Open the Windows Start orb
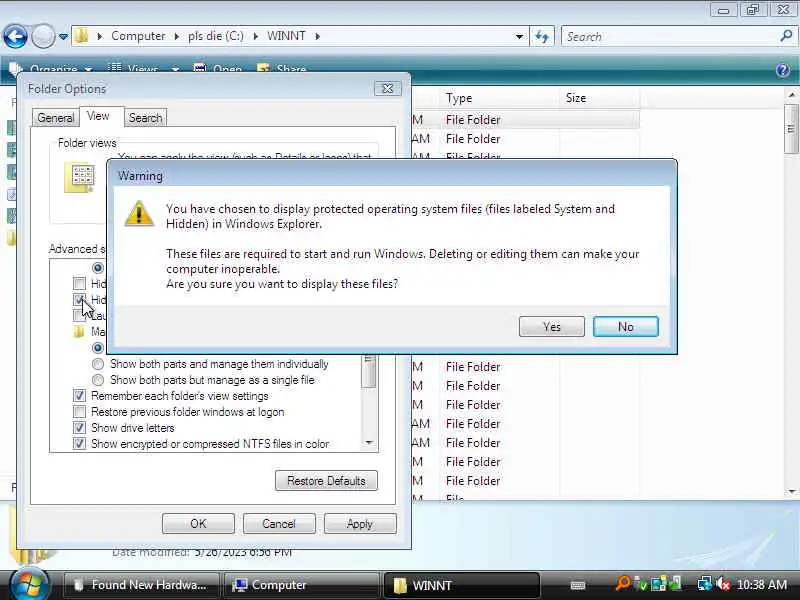This screenshot has width=800, height=600. (x=28, y=584)
